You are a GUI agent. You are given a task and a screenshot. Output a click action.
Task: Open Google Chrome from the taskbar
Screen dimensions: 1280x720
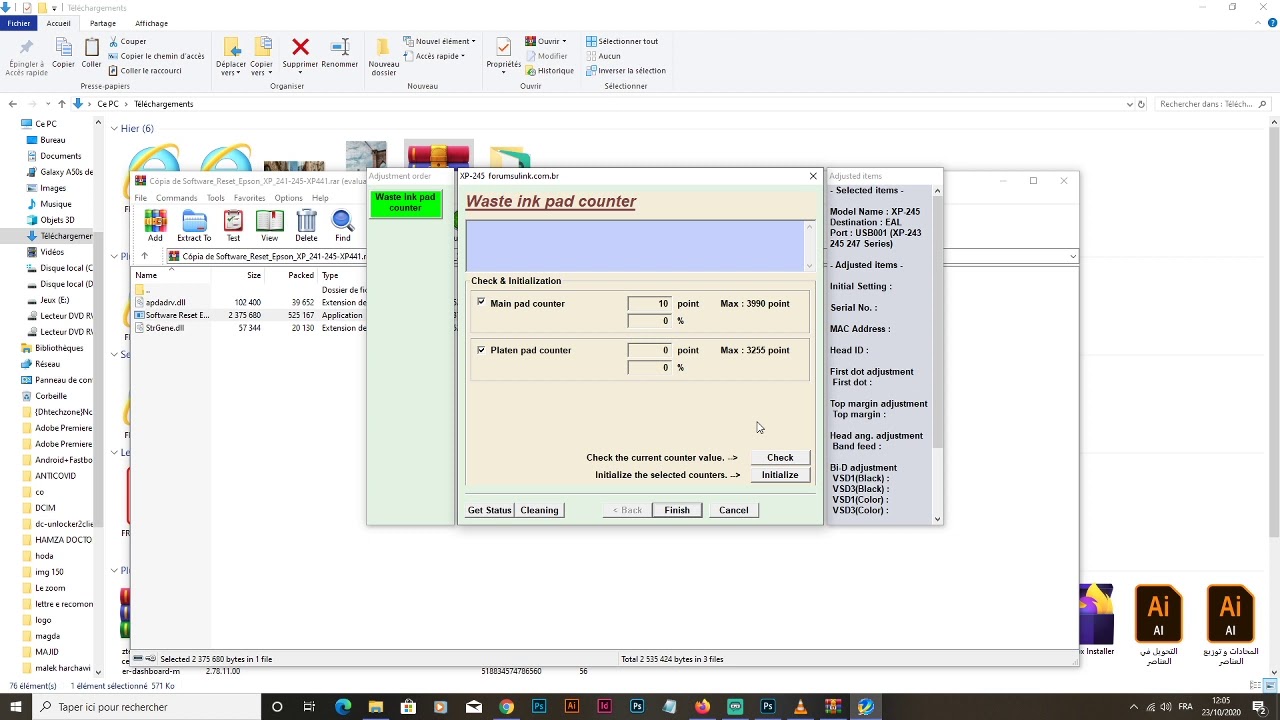tap(506, 707)
